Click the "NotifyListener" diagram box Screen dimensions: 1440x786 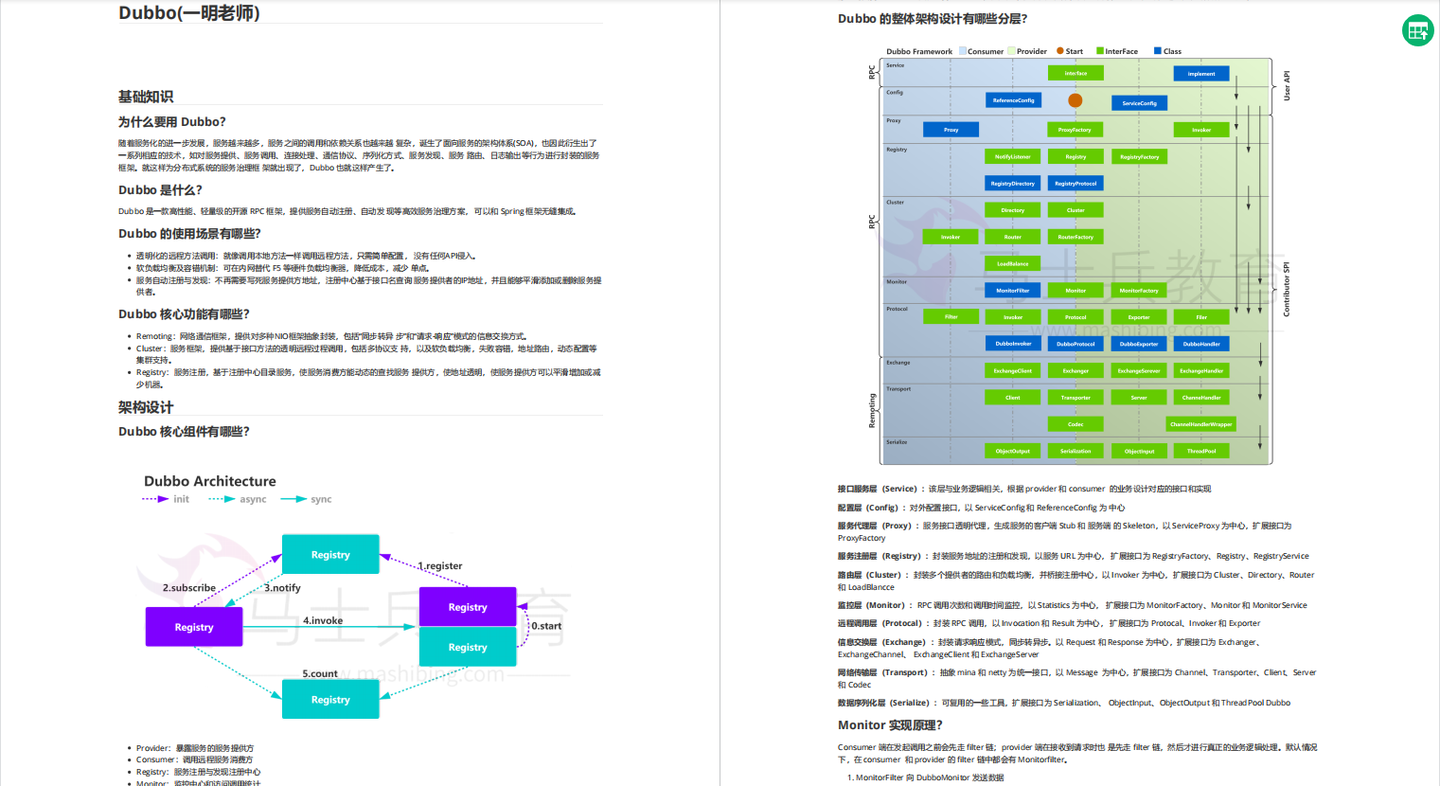pyautogui.click(x=1013, y=156)
